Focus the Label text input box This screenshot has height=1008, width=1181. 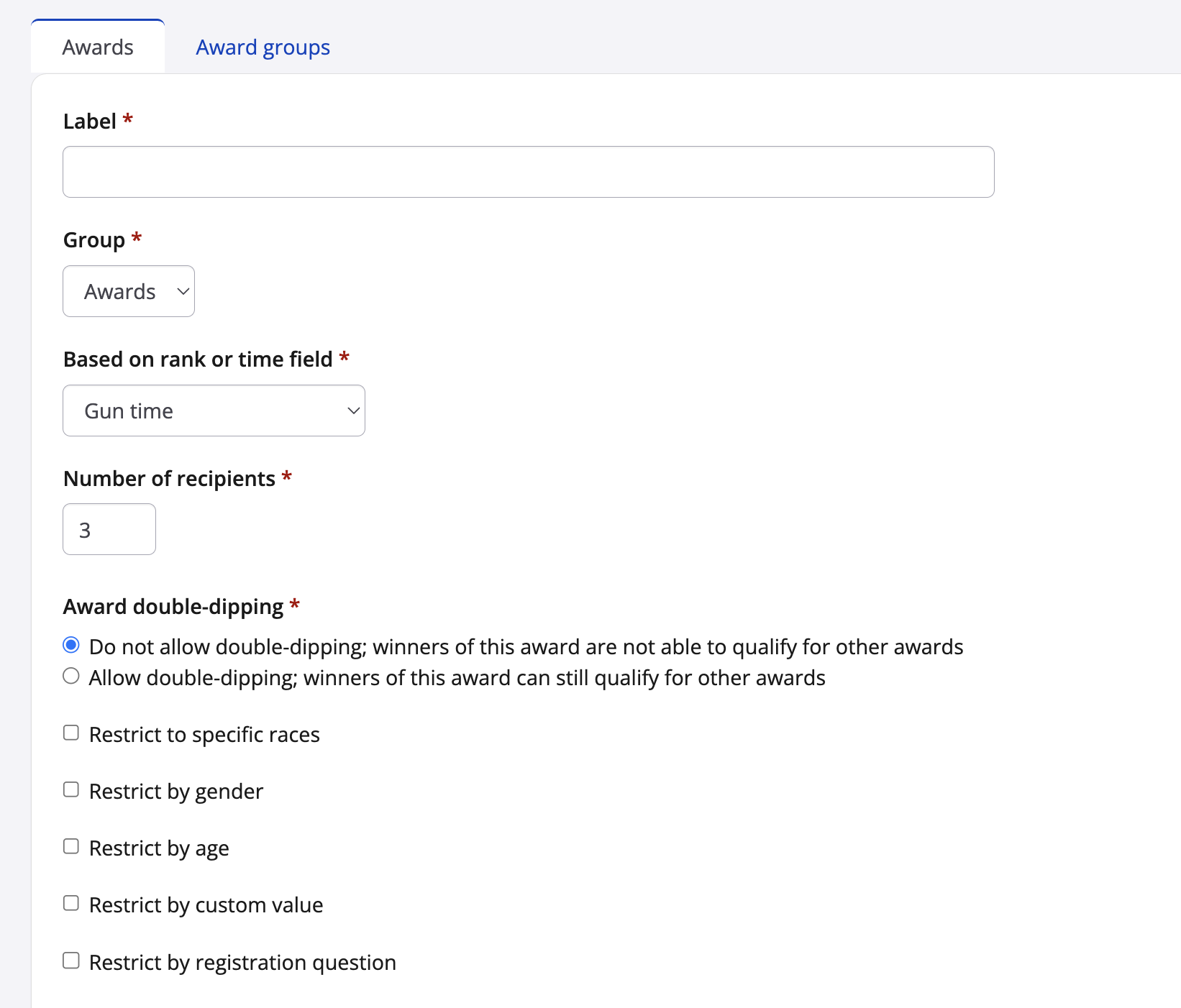coord(528,172)
